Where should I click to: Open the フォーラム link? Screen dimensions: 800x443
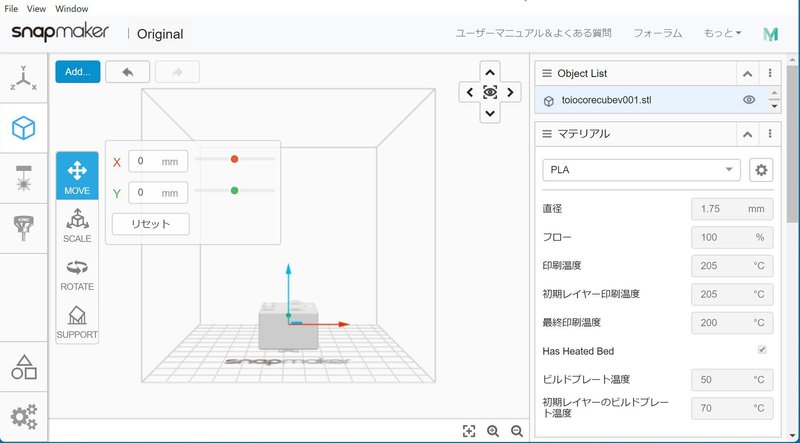[658, 34]
